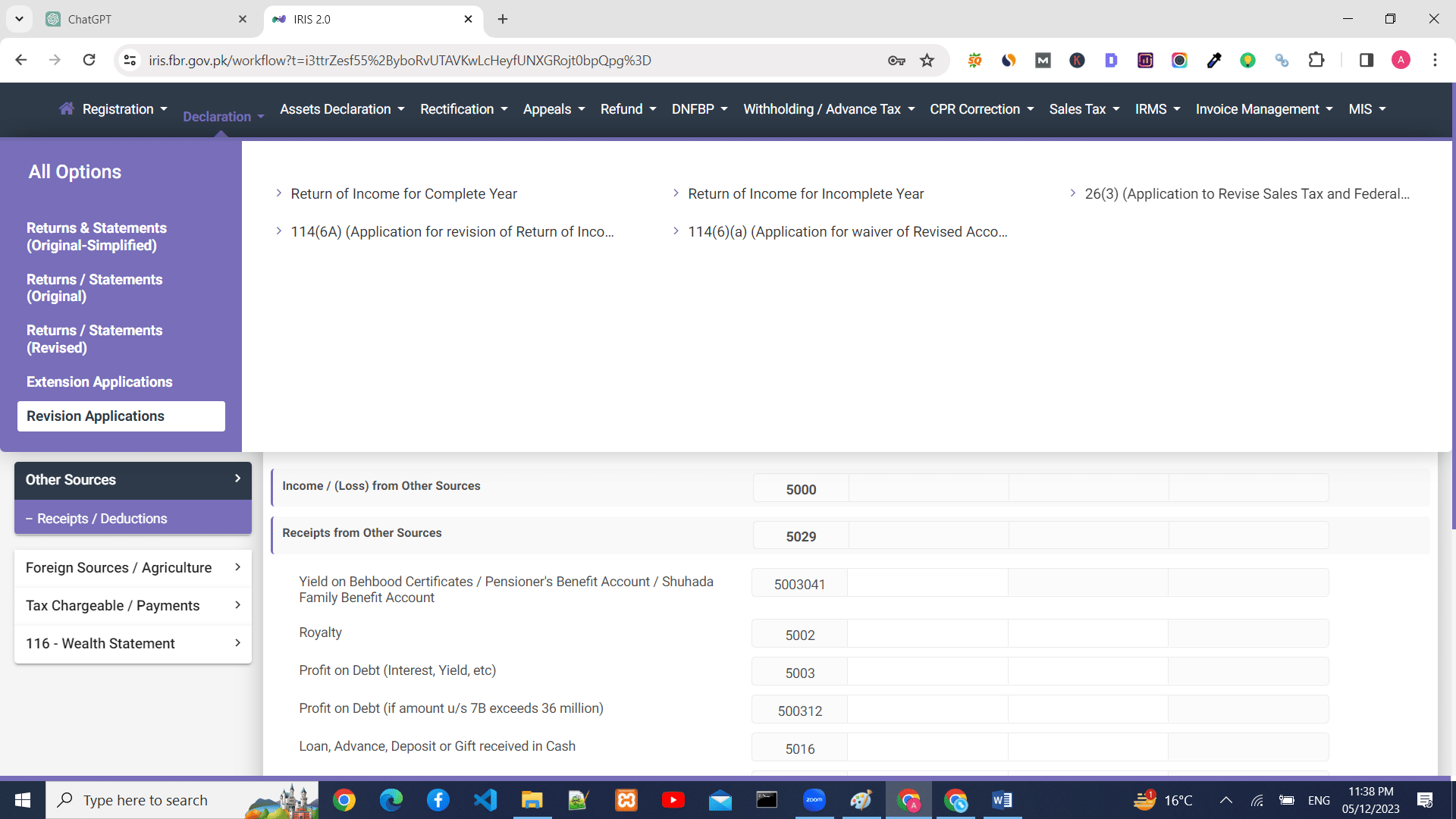The image size is (1456, 819).
Task: Bookmark this page with star icon
Action: coord(927,61)
